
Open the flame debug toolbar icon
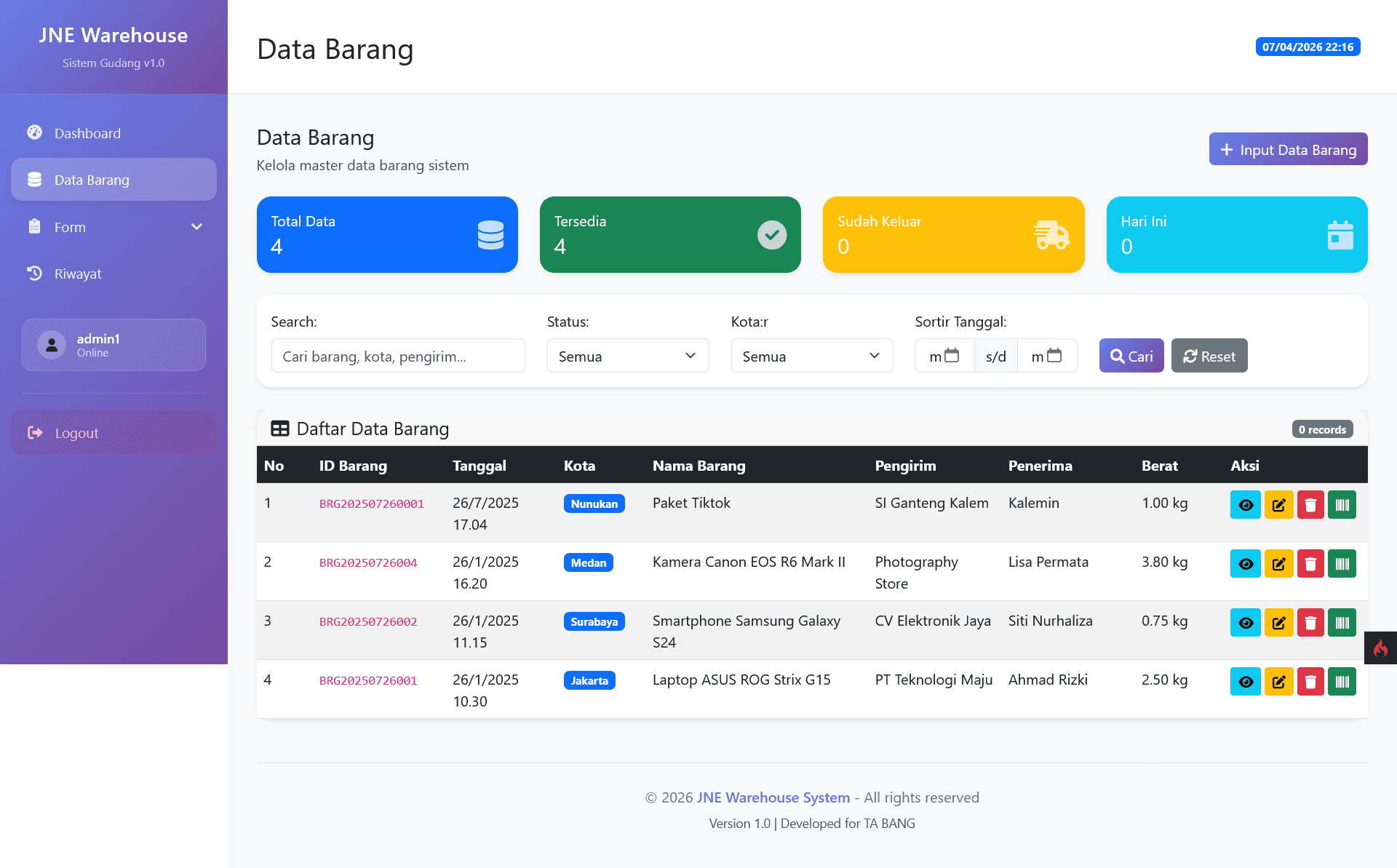coord(1380,648)
